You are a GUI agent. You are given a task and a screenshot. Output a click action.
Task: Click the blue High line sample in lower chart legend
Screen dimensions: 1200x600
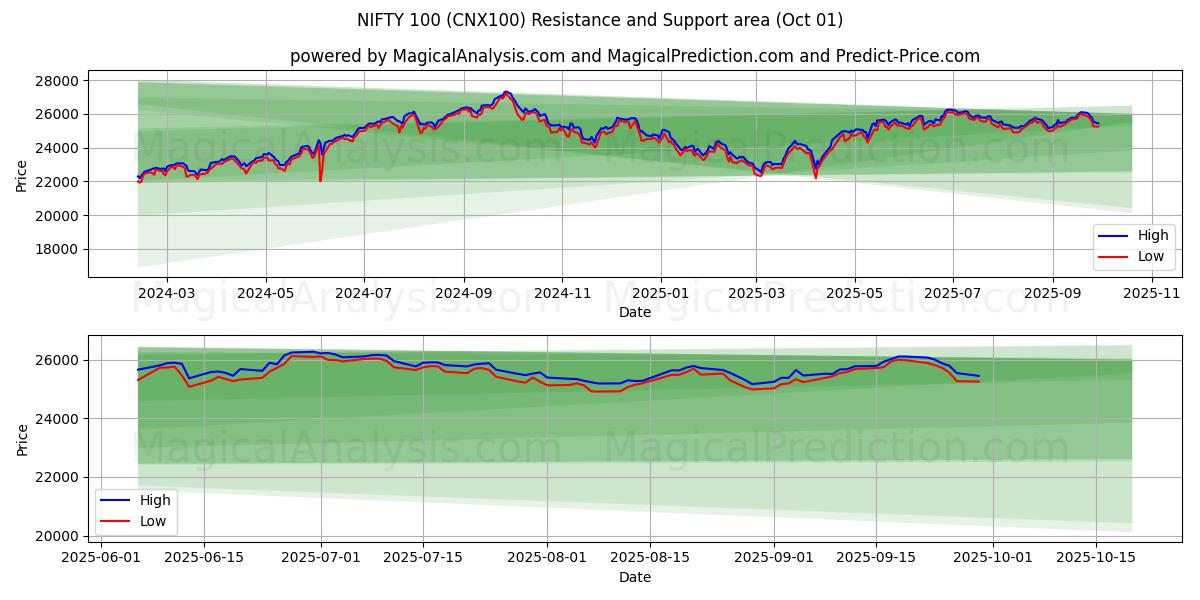pos(117,500)
